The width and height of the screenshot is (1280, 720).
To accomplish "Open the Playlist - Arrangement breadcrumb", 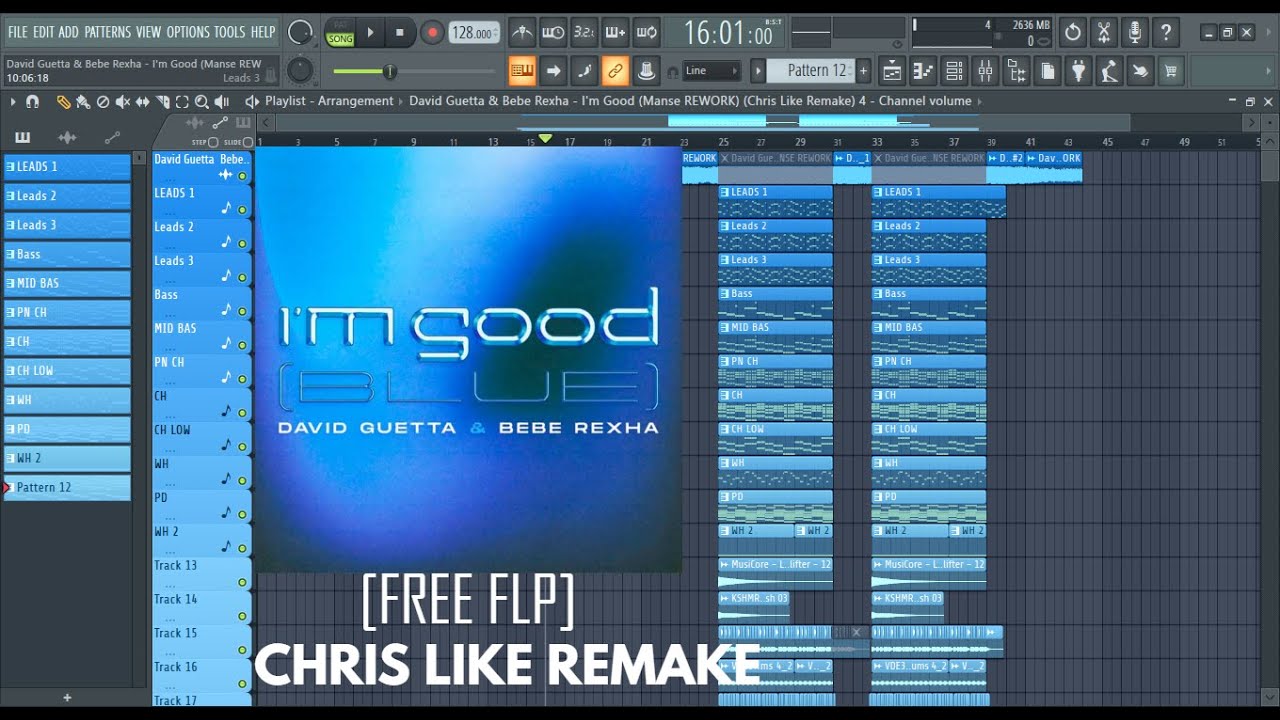I will (329, 101).
